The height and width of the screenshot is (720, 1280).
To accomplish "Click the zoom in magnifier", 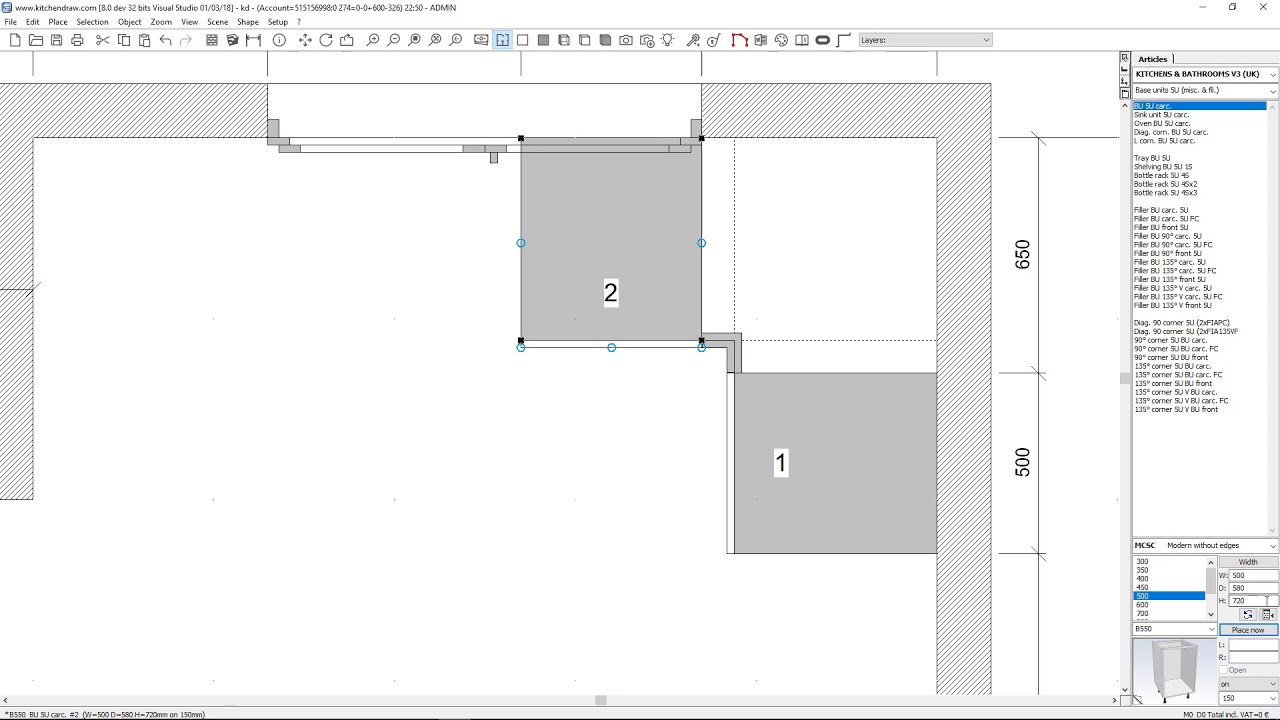I will [x=373, y=40].
